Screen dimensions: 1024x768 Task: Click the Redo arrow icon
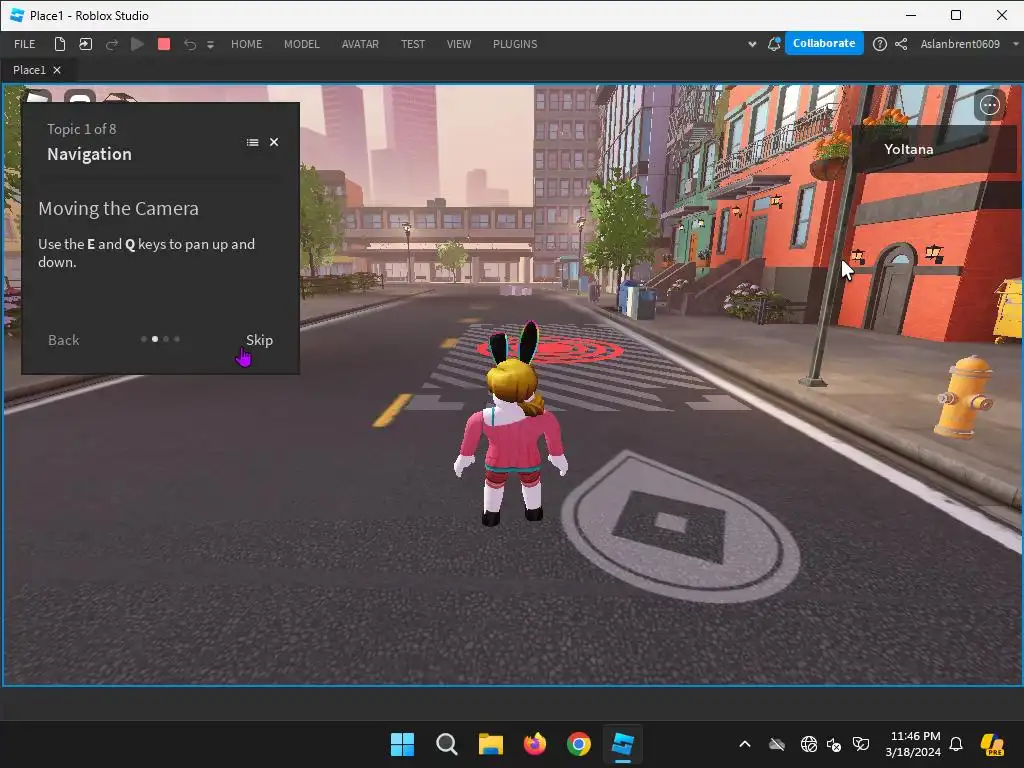(112, 44)
